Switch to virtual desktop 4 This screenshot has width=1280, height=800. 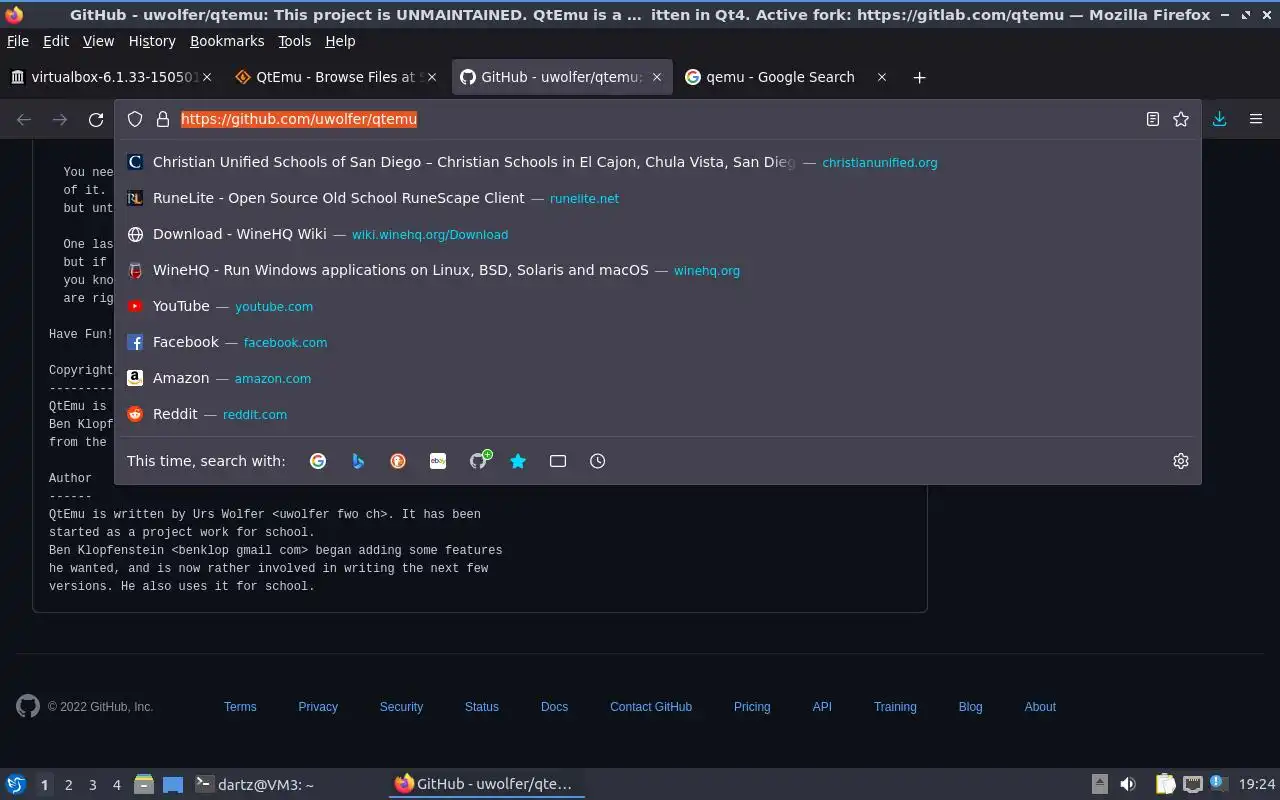click(116, 785)
